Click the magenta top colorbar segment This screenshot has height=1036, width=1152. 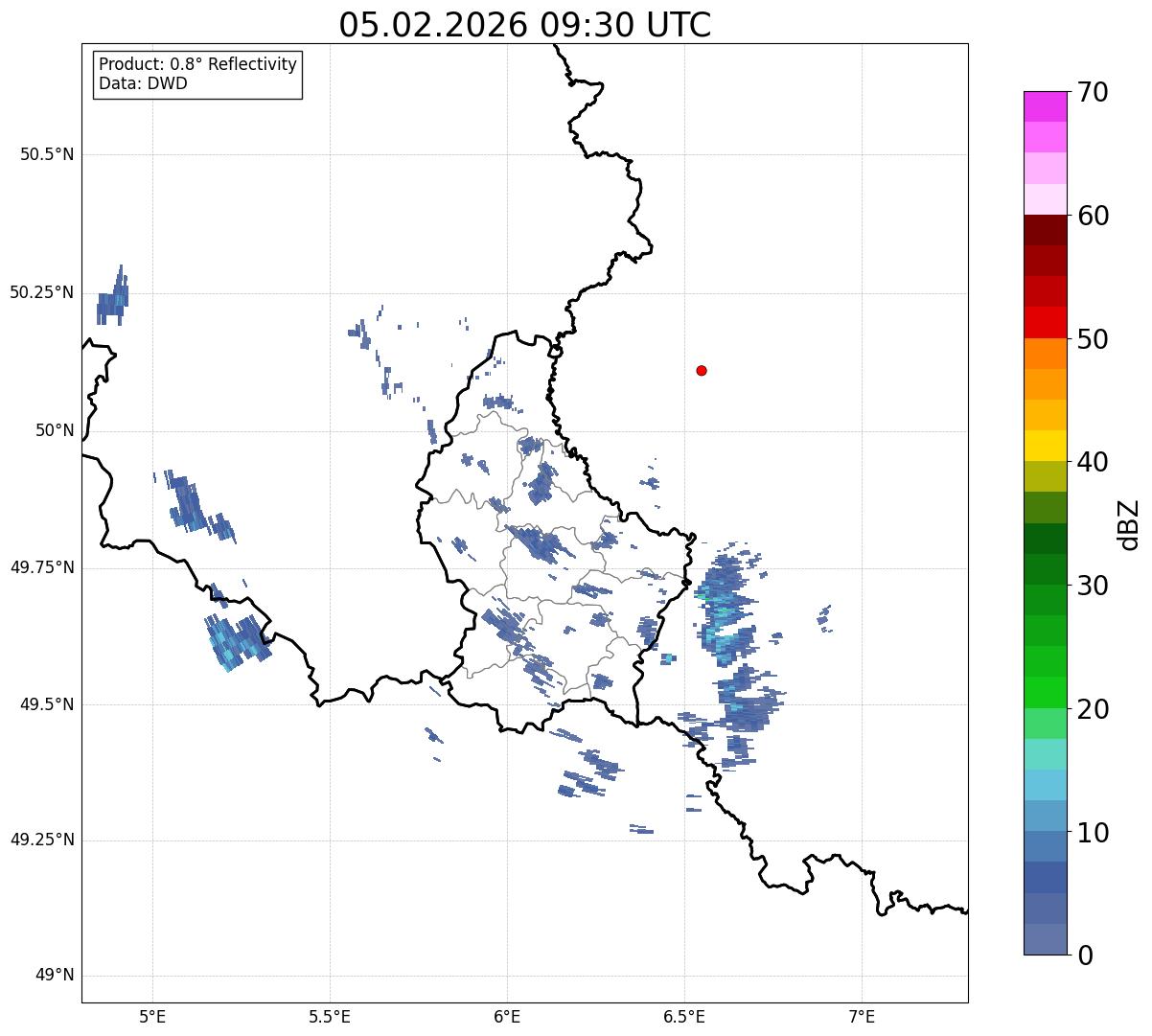click(1045, 106)
